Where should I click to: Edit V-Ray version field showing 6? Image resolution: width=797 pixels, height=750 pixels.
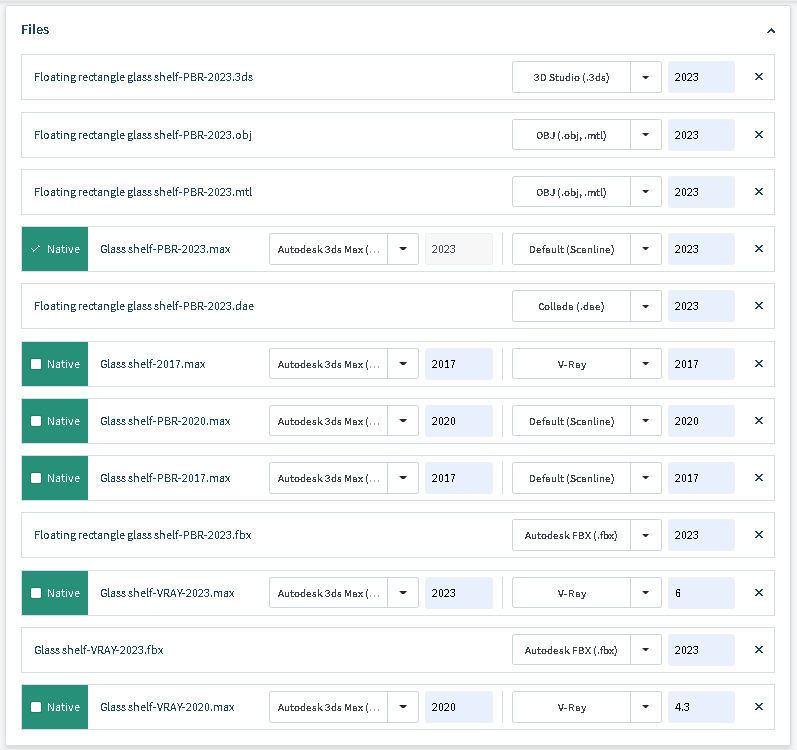[700, 593]
